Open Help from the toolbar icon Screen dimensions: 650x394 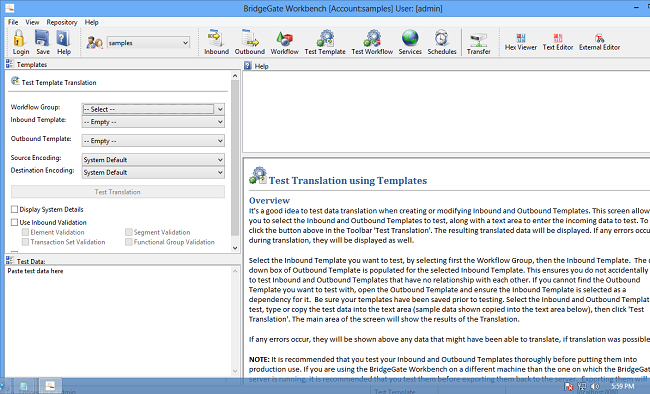point(63,38)
